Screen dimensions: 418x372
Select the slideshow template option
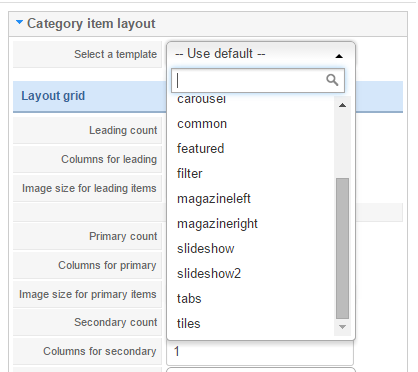(206, 249)
